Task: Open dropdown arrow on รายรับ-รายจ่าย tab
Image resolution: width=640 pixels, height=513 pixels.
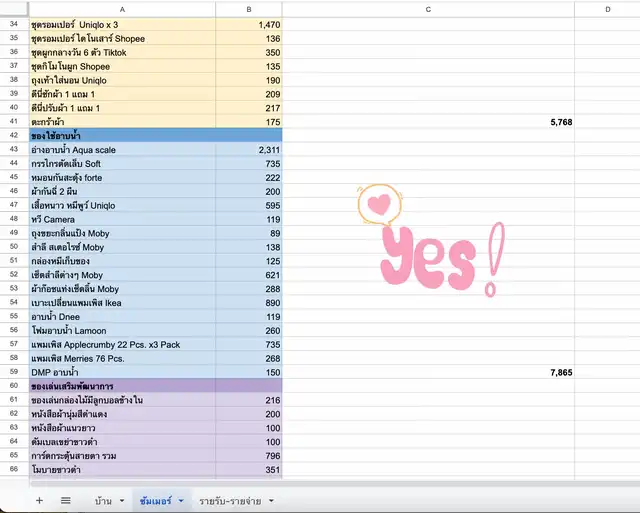Action: pyautogui.click(x=269, y=500)
